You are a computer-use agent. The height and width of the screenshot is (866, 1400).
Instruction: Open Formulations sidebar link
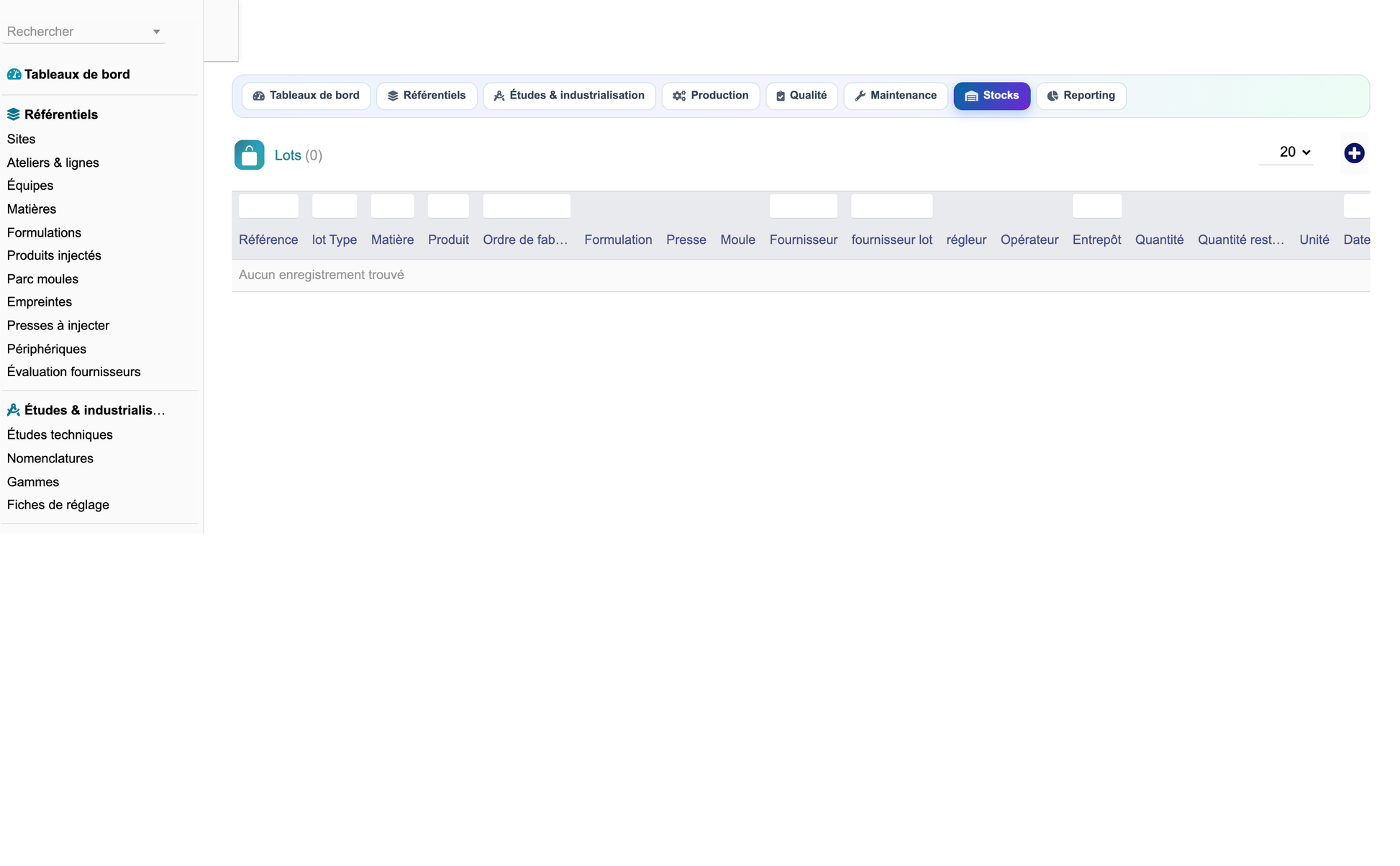tap(44, 232)
